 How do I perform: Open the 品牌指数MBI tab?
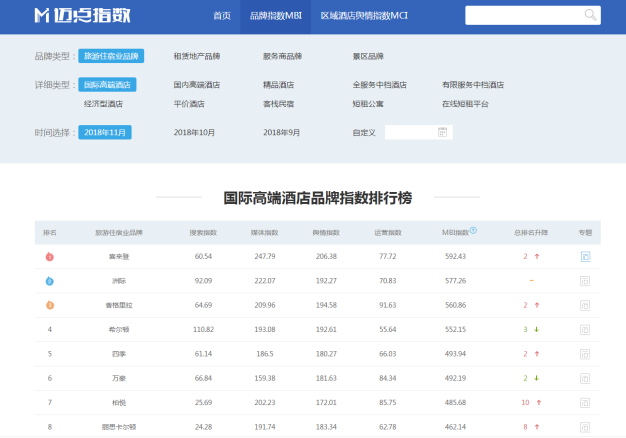coord(275,16)
